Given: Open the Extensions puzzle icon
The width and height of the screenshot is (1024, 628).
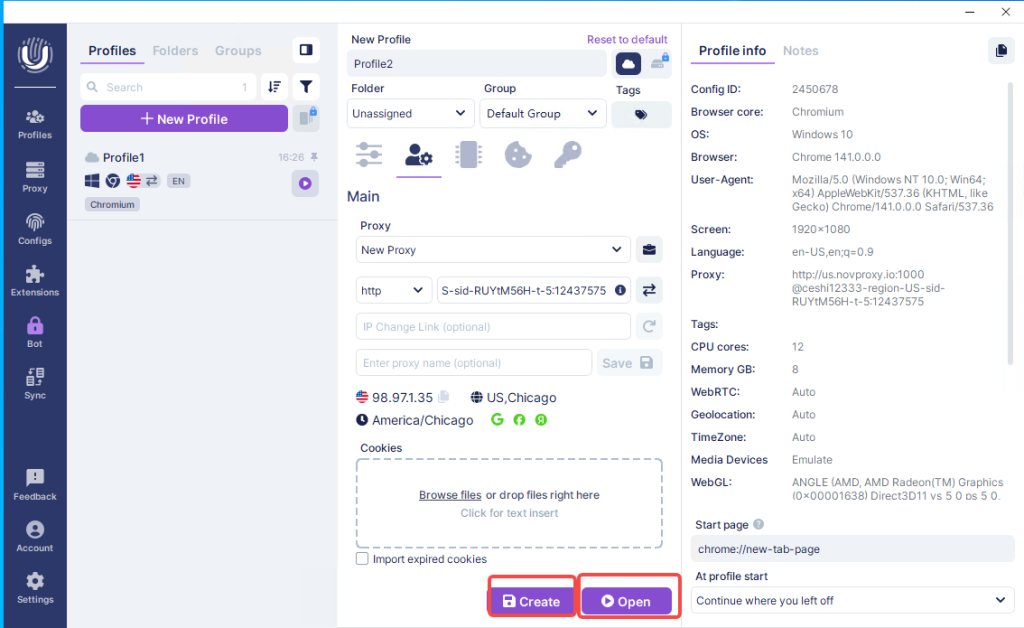Looking at the screenshot, I should pyautogui.click(x=35, y=280).
